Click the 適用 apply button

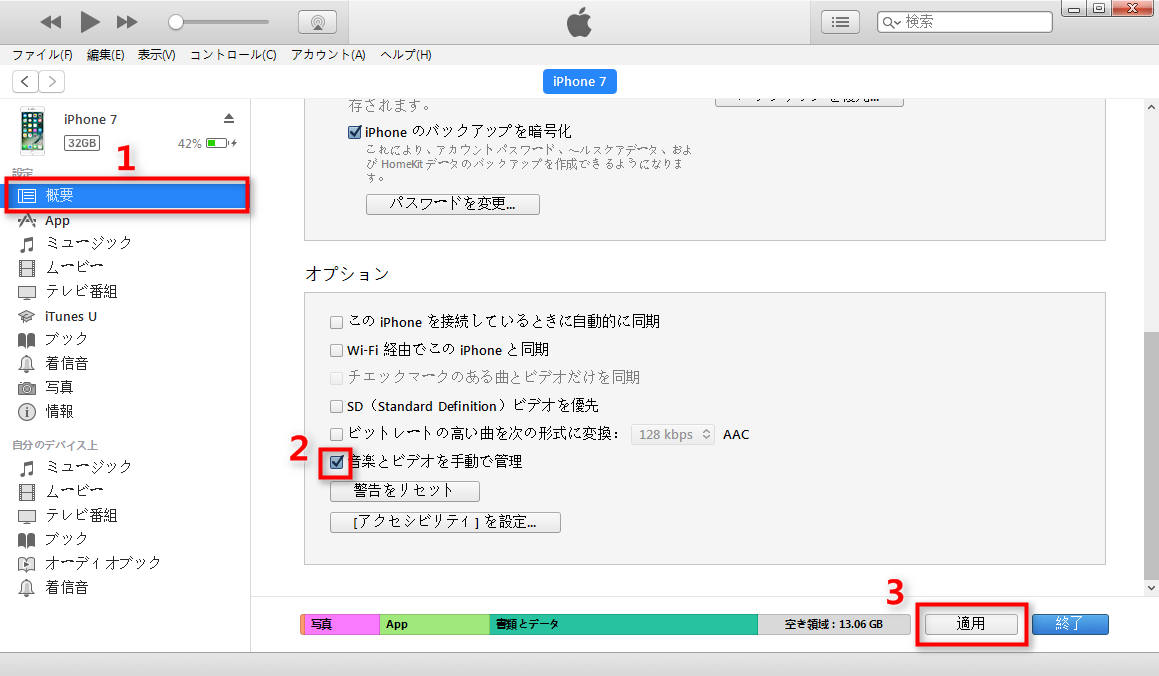click(x=971, y=624)
